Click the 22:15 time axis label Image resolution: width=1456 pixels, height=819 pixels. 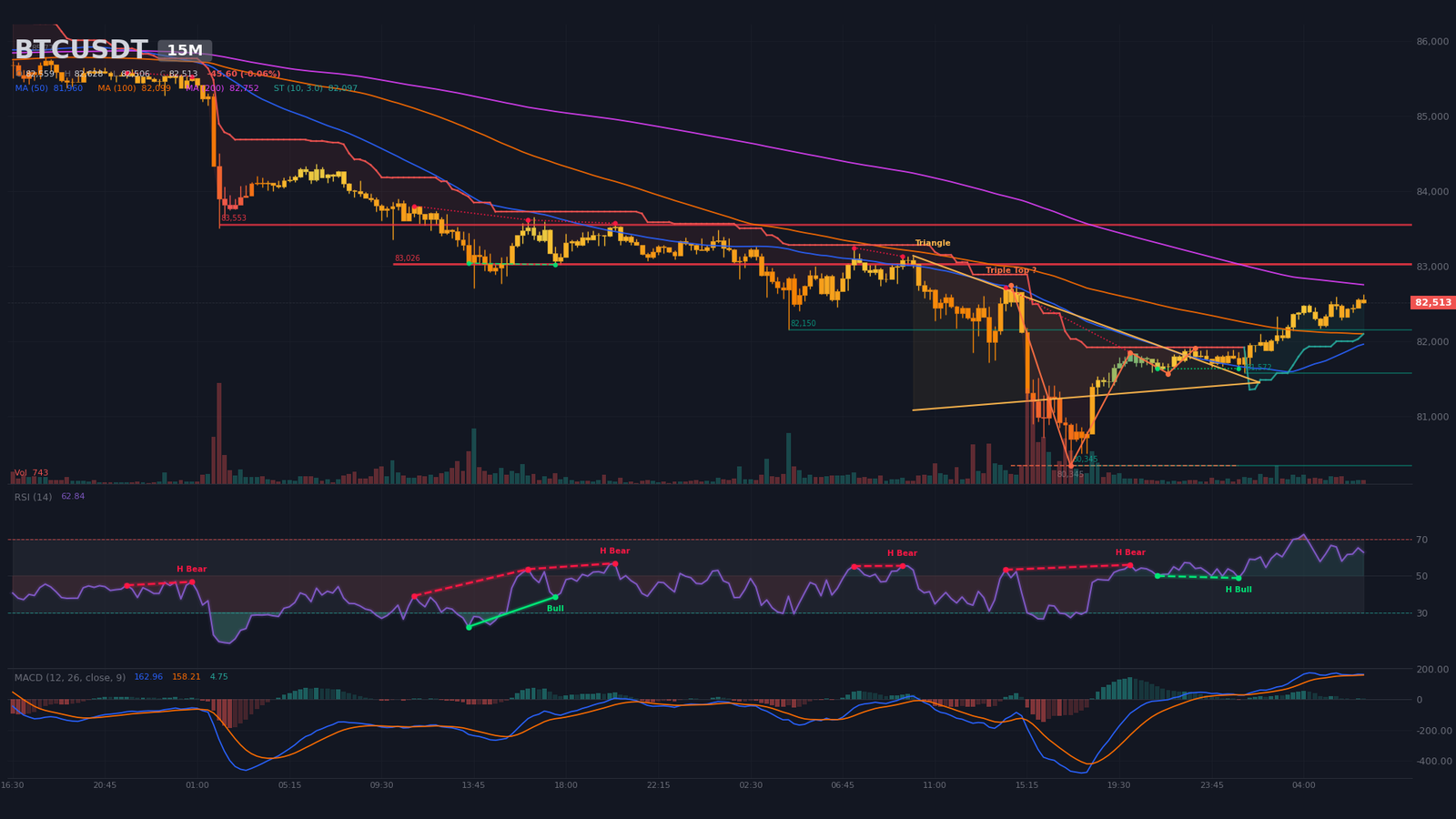(x=658, y=785)
